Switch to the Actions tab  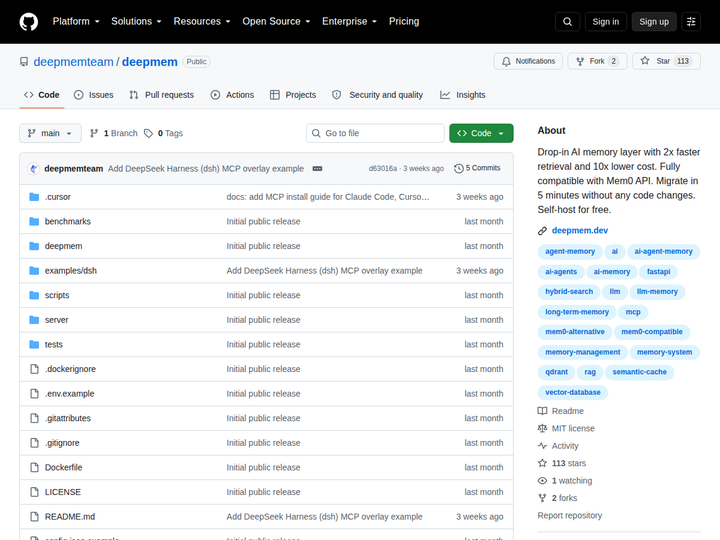pyautogui.click(x=232, y=95)
